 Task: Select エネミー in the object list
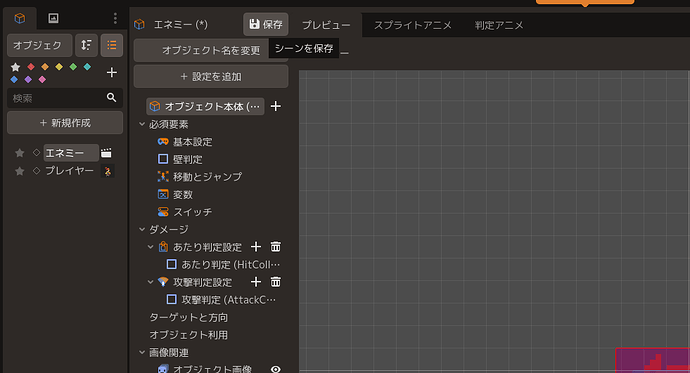click(71, 153)
